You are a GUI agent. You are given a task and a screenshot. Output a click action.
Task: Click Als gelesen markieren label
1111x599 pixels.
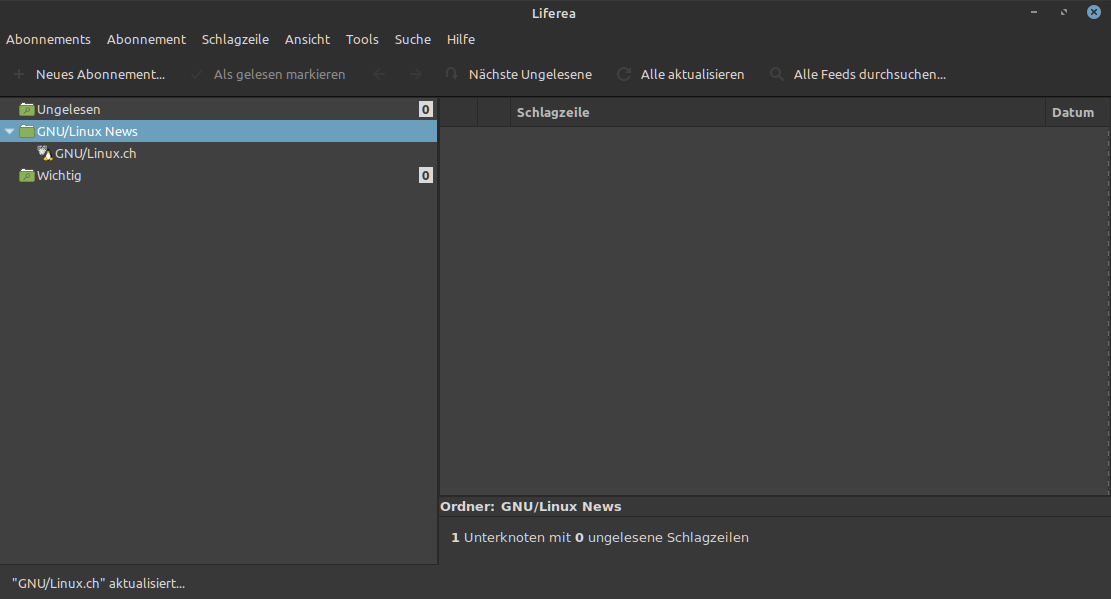(x=279, y=74)
